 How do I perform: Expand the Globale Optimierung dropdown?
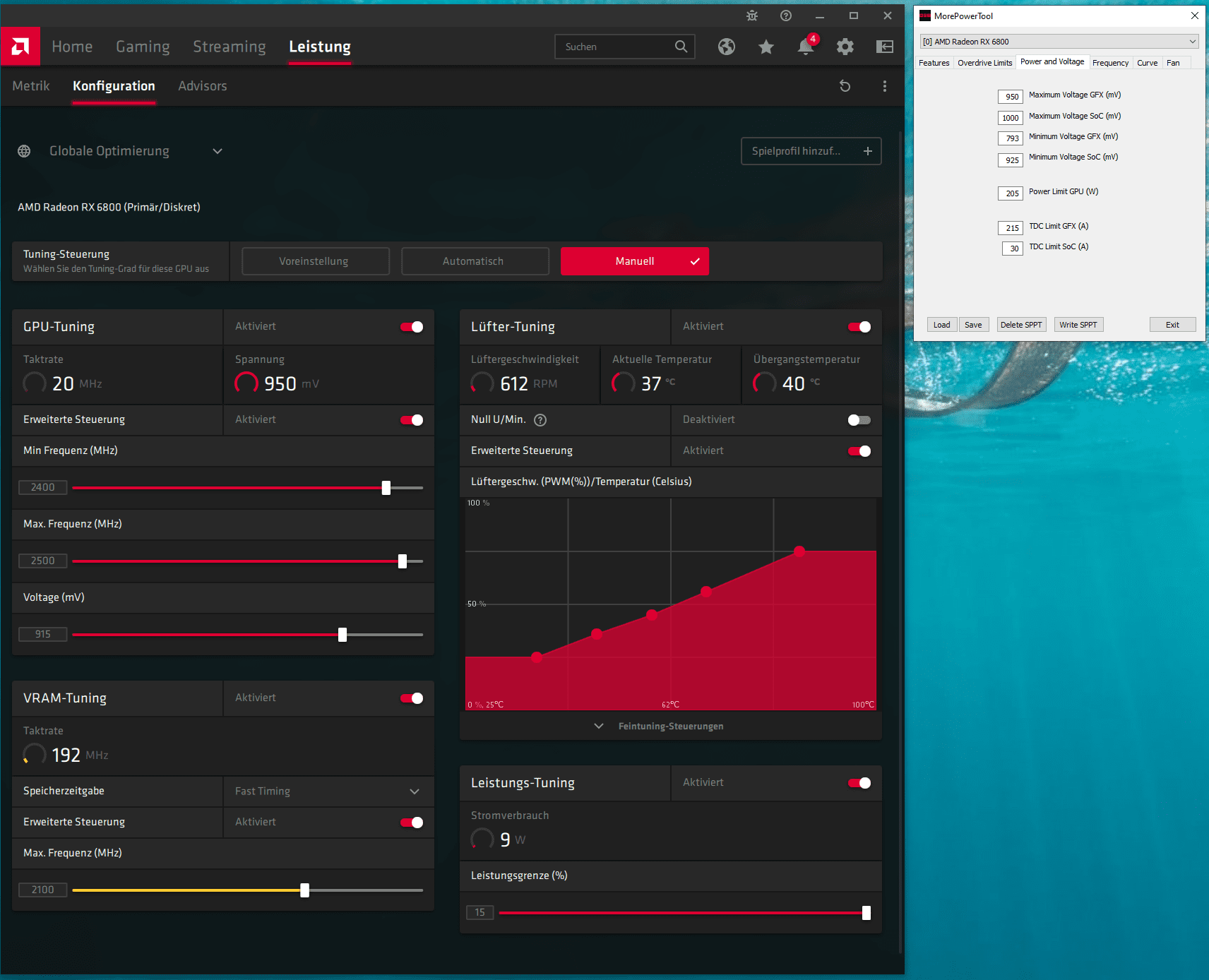click(x=218, y=151)
